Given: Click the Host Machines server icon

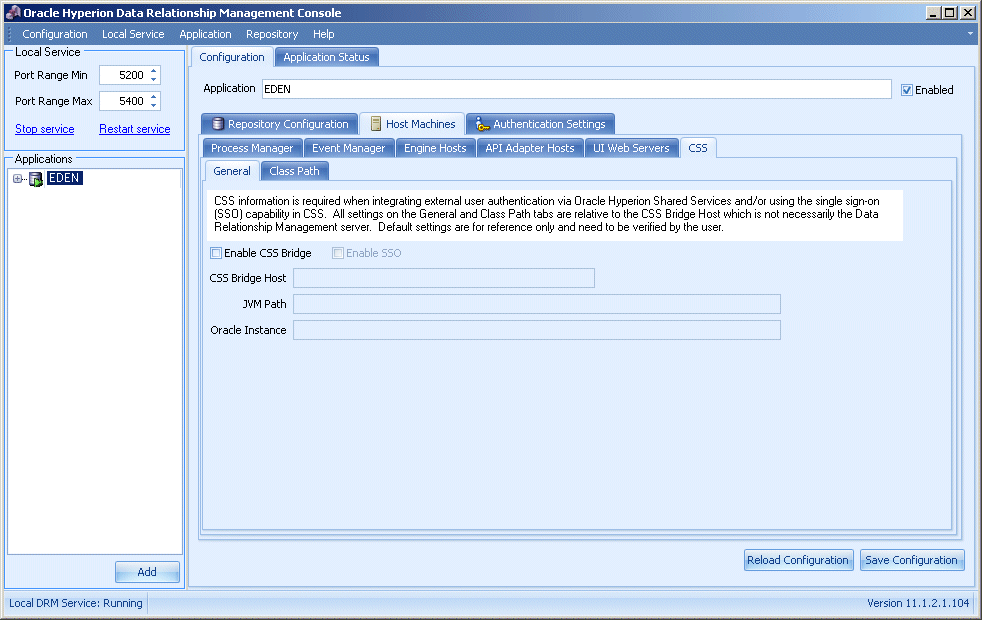Looking at the screenshot, I should (x=375, y=124).
